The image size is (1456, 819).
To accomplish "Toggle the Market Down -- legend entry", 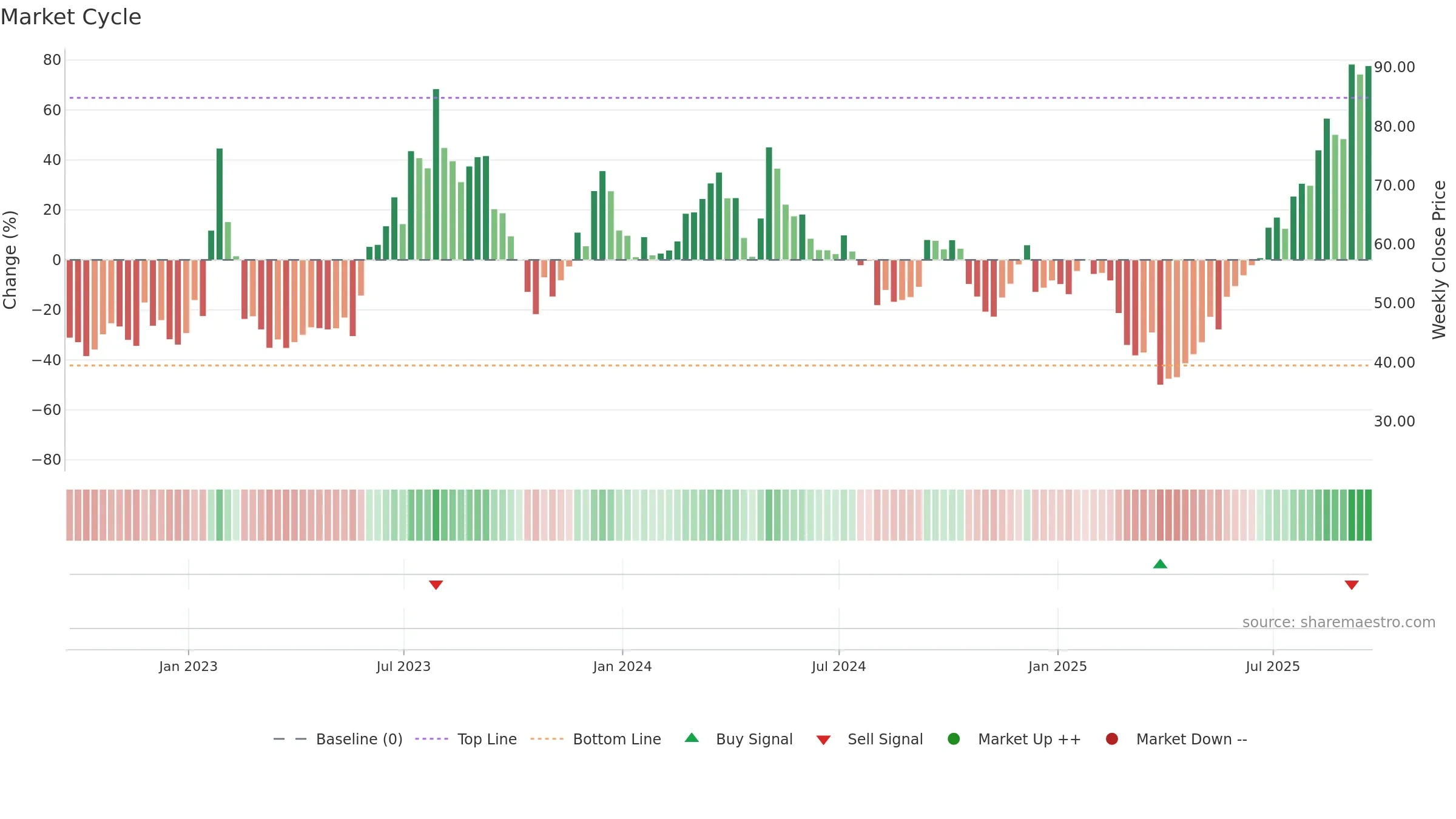I will (1176, 739).
